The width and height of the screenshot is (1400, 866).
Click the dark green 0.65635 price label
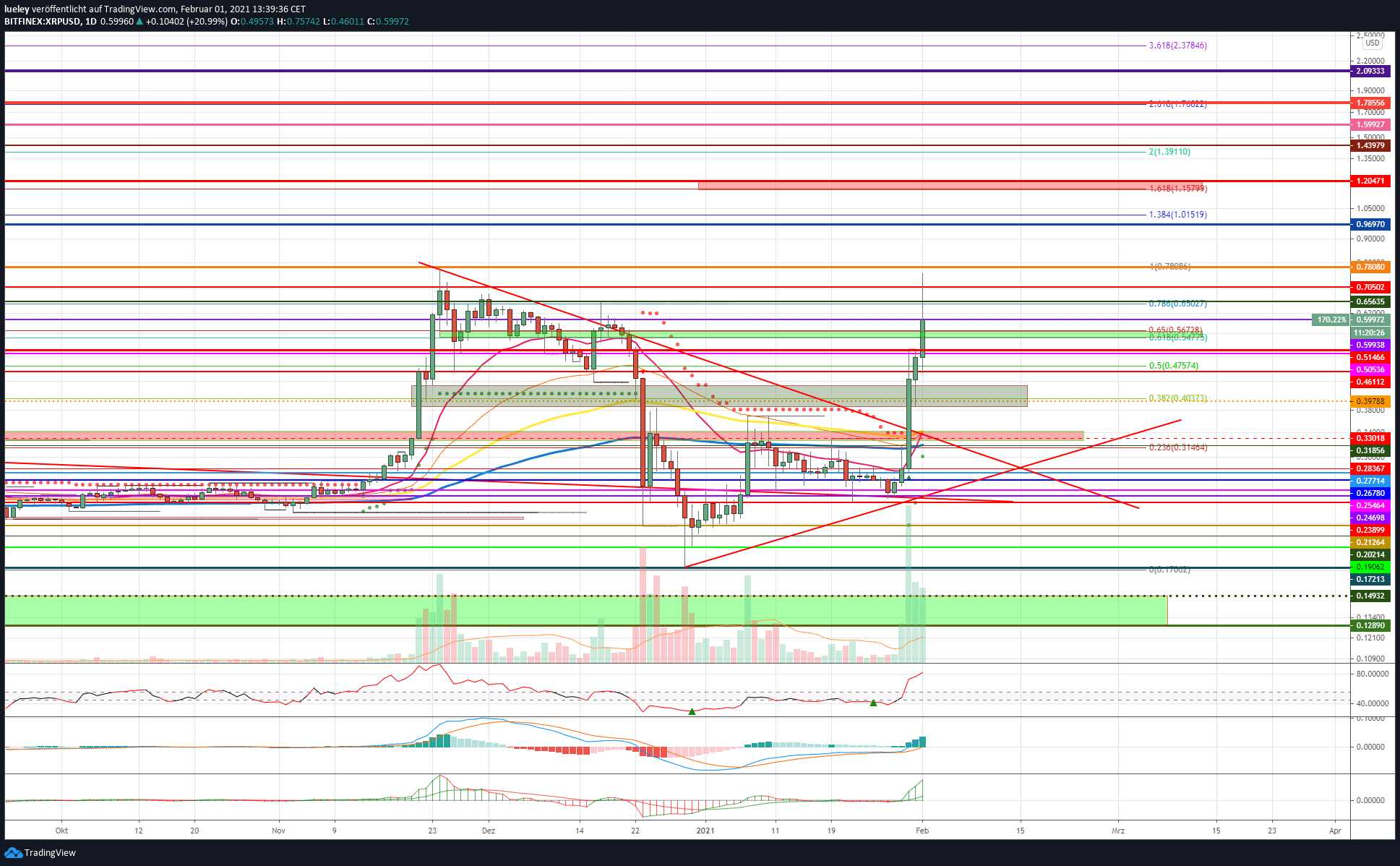[1370, 301]
